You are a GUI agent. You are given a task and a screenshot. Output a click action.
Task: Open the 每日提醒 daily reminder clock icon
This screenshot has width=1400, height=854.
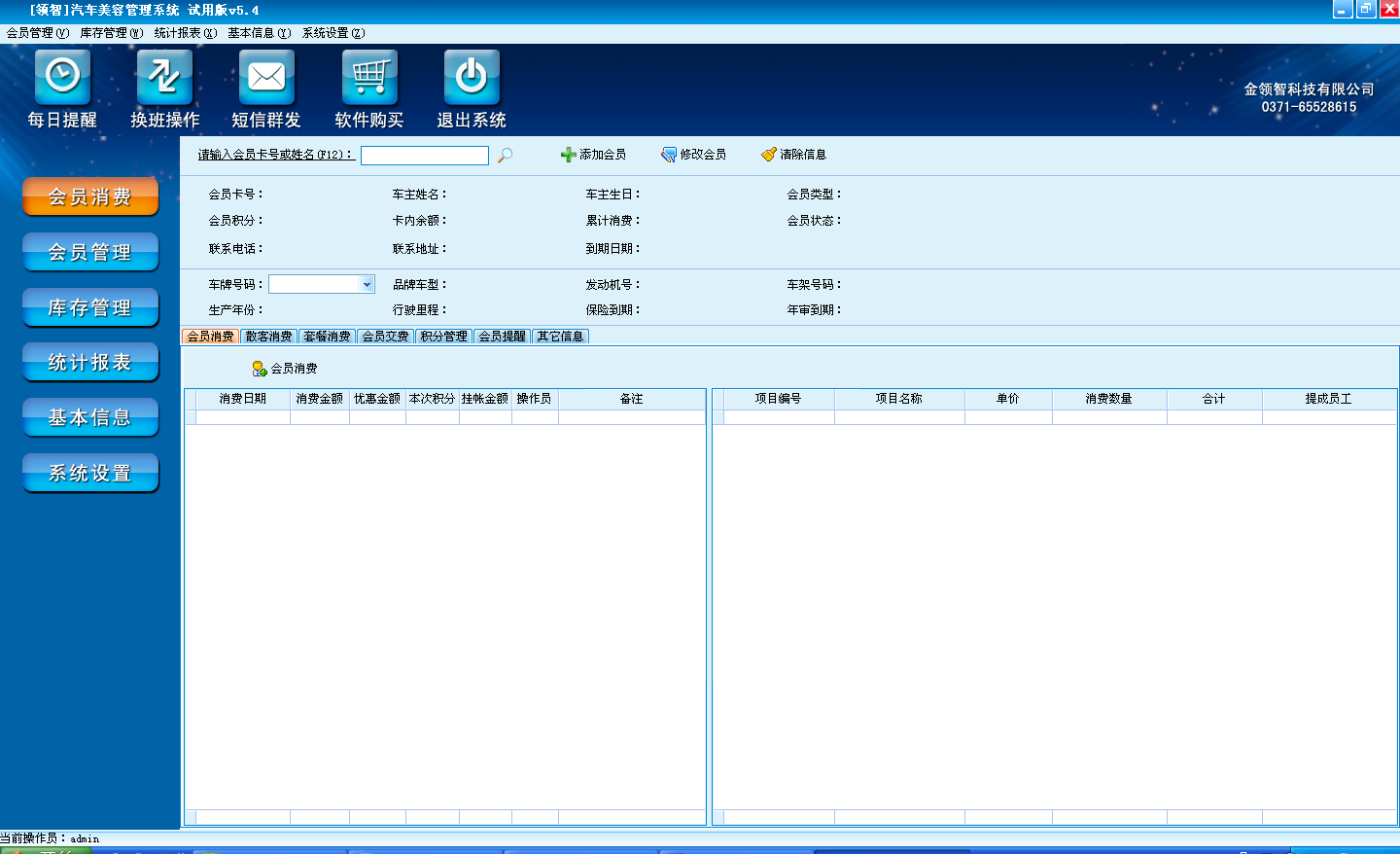(x=62, y=77)
